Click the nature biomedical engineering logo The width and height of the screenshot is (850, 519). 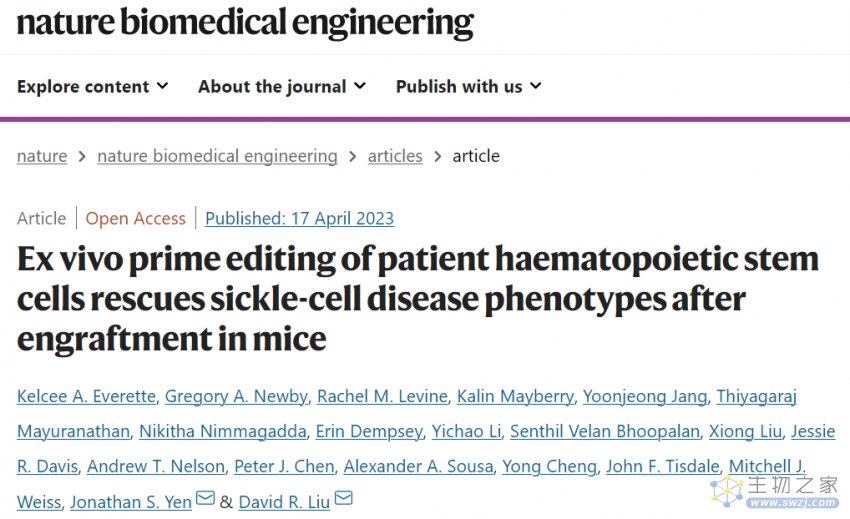click(246, 23)
